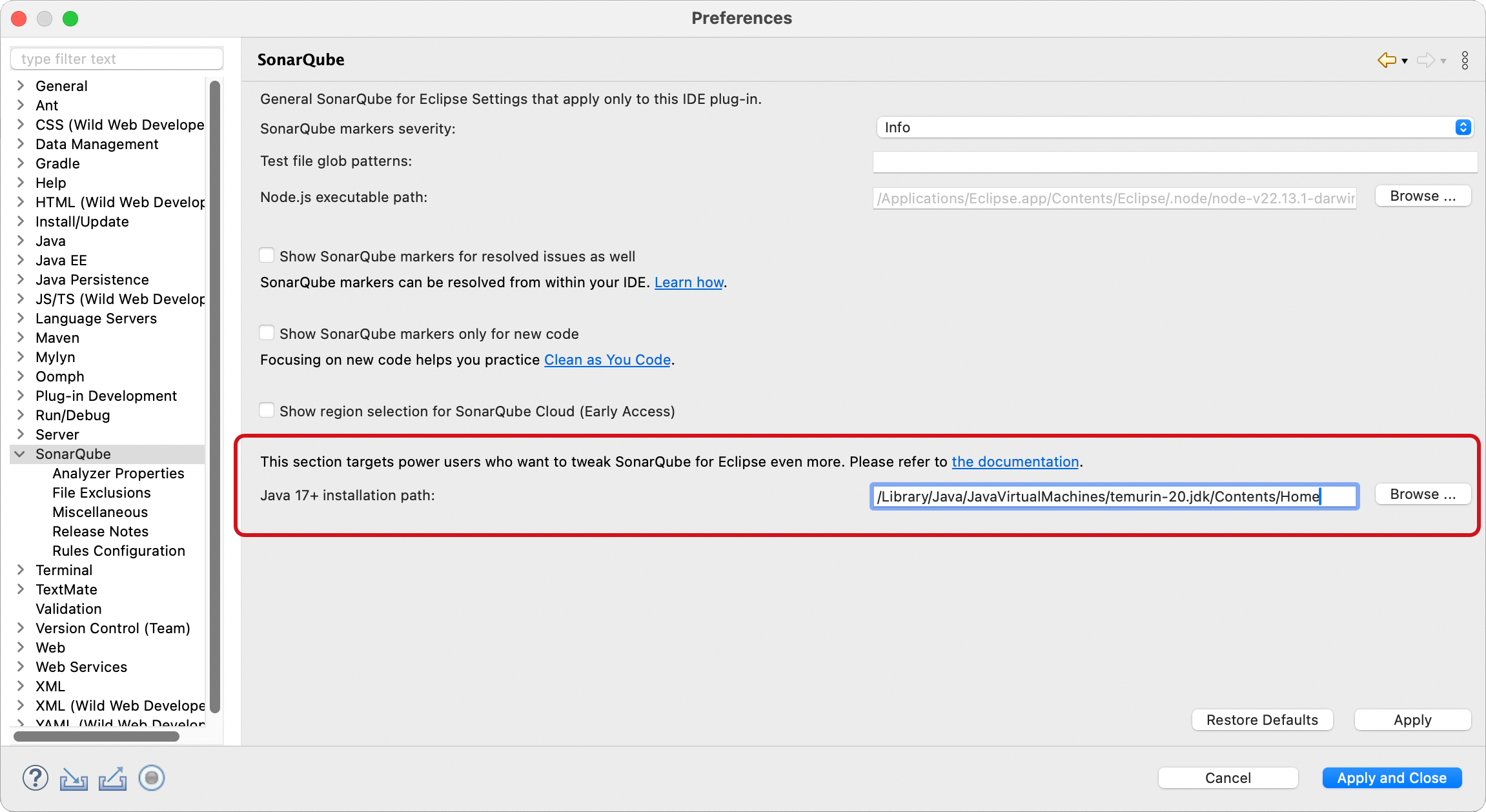Screen dimensions: 1486x812
Task: Collapse the SonarQube tree node
Action: coord(21,454)
